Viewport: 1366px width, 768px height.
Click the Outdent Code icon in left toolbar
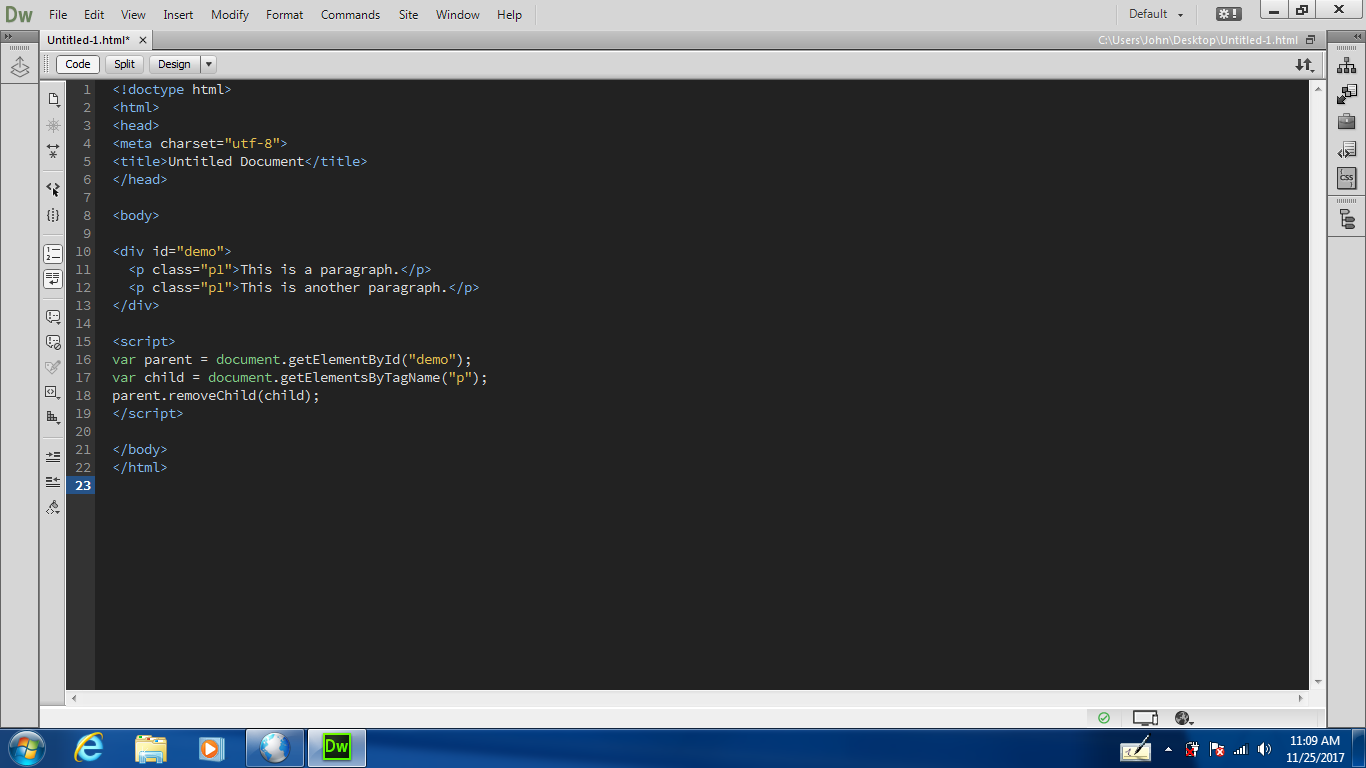point(53,481)
